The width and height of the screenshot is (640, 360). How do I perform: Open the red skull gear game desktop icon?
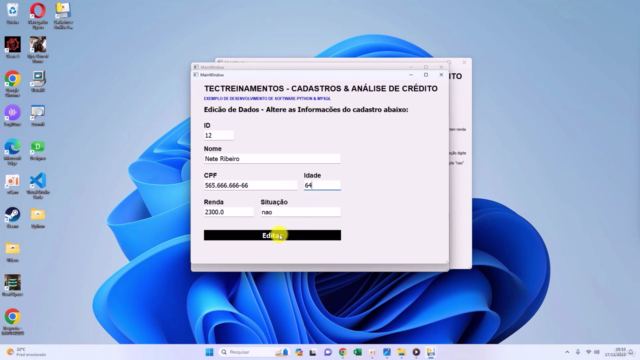tap(13, 48)
